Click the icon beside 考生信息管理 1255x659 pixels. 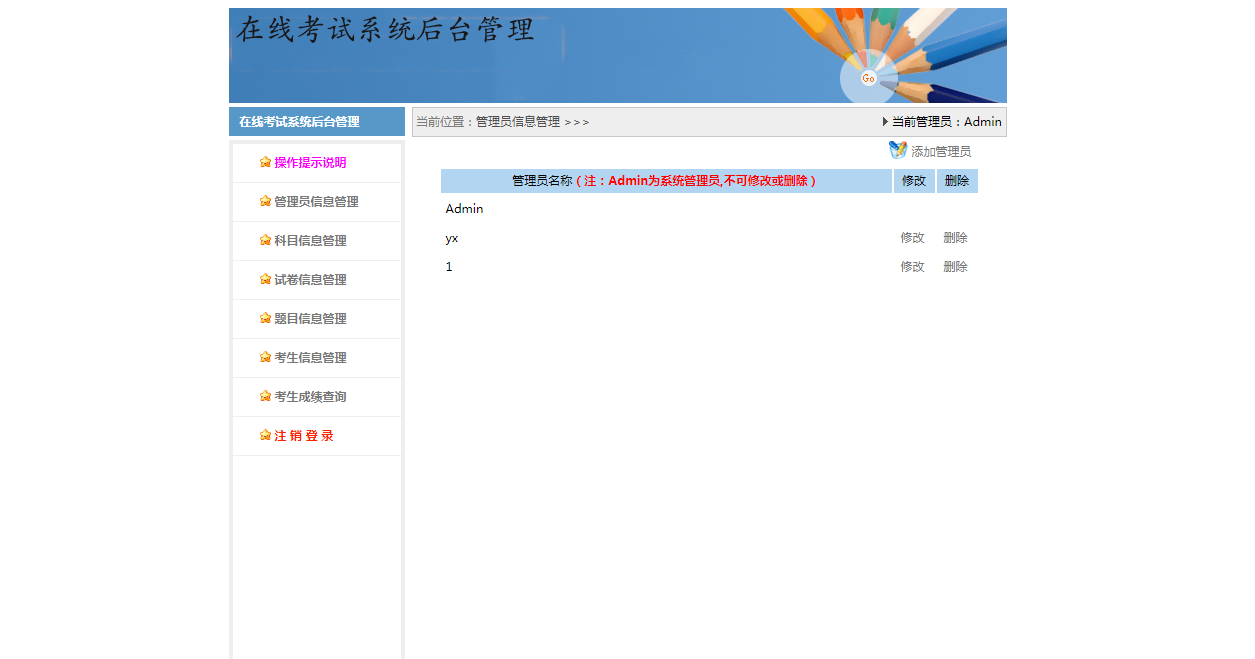(x=265, y=357)
